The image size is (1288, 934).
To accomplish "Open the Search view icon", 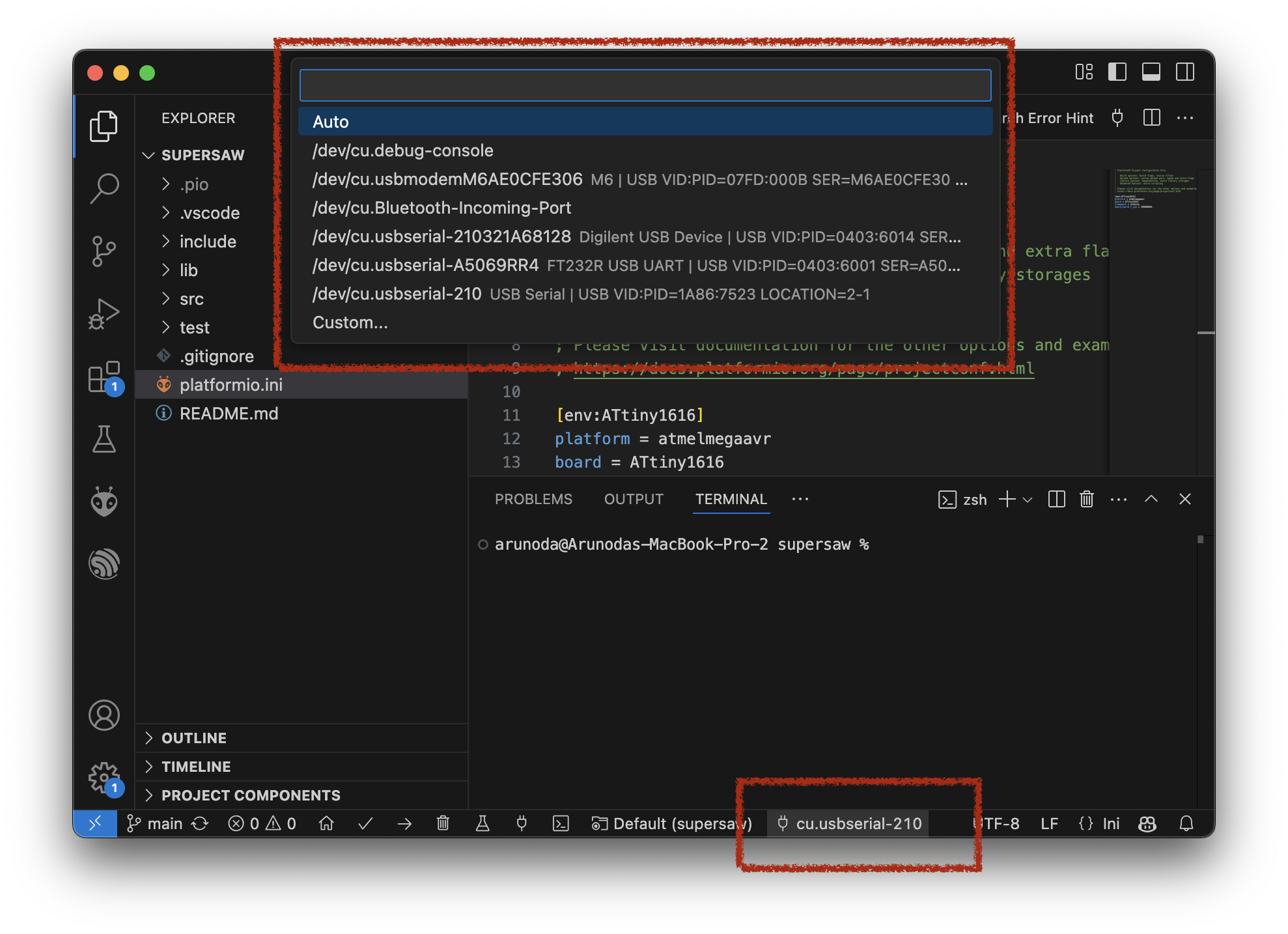I will pos(104,188).
